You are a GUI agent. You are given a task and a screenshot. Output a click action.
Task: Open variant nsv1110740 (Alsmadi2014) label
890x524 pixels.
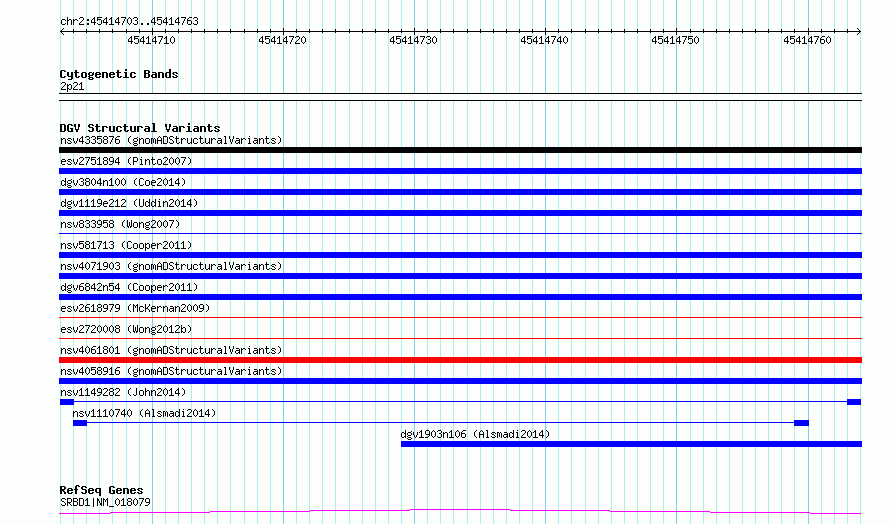coord(144,413)
